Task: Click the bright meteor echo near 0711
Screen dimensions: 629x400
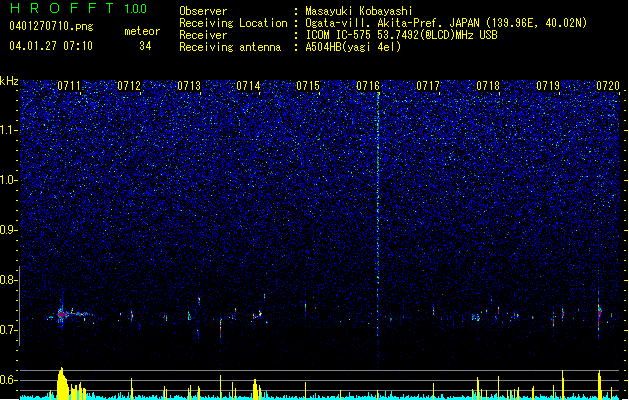Action: click(x=61, y=314)
